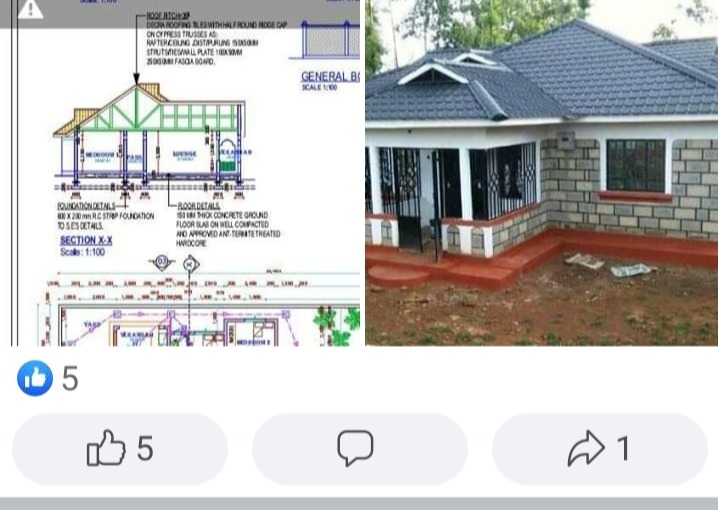The image size is (718, 510).
Task: Click the blue like reaction icon
Action: point(35,378)
